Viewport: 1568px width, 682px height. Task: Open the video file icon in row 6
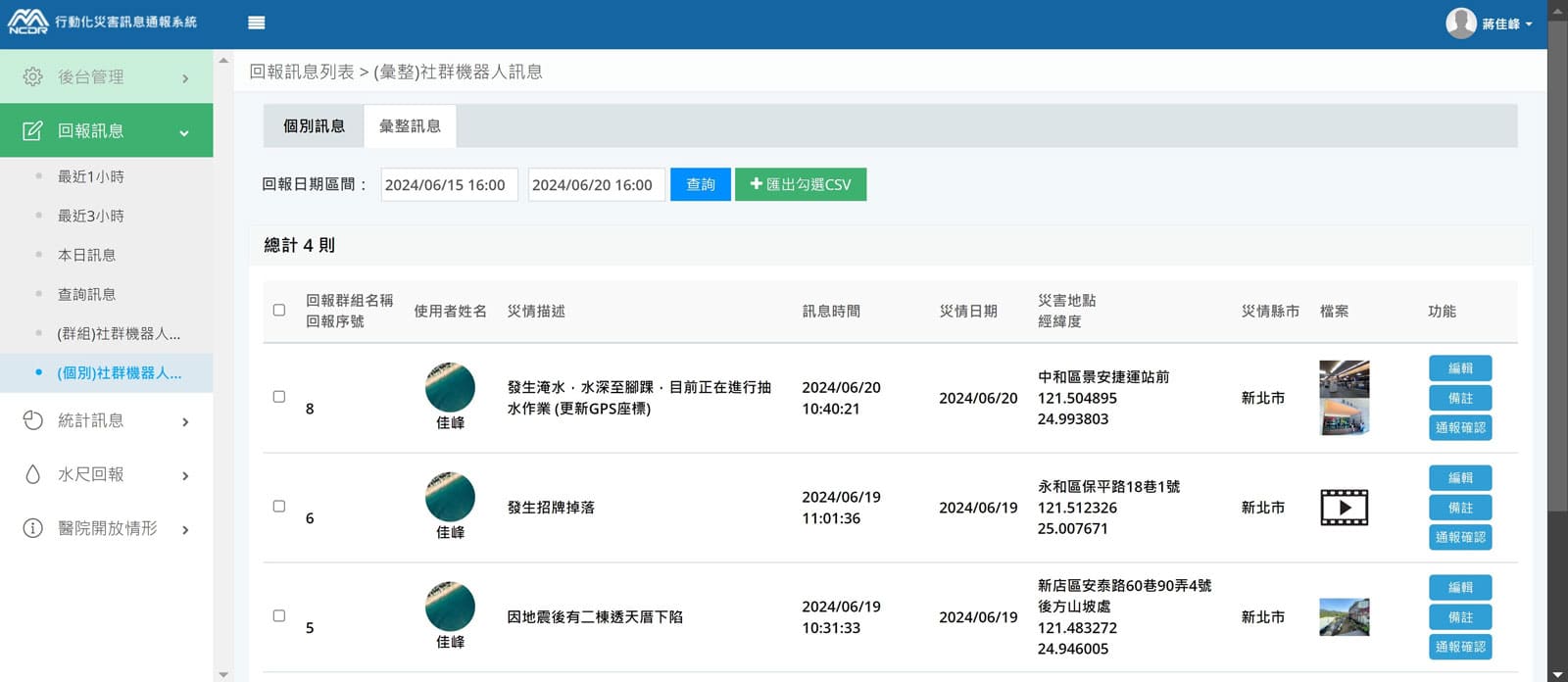[x=1344, y=508]
